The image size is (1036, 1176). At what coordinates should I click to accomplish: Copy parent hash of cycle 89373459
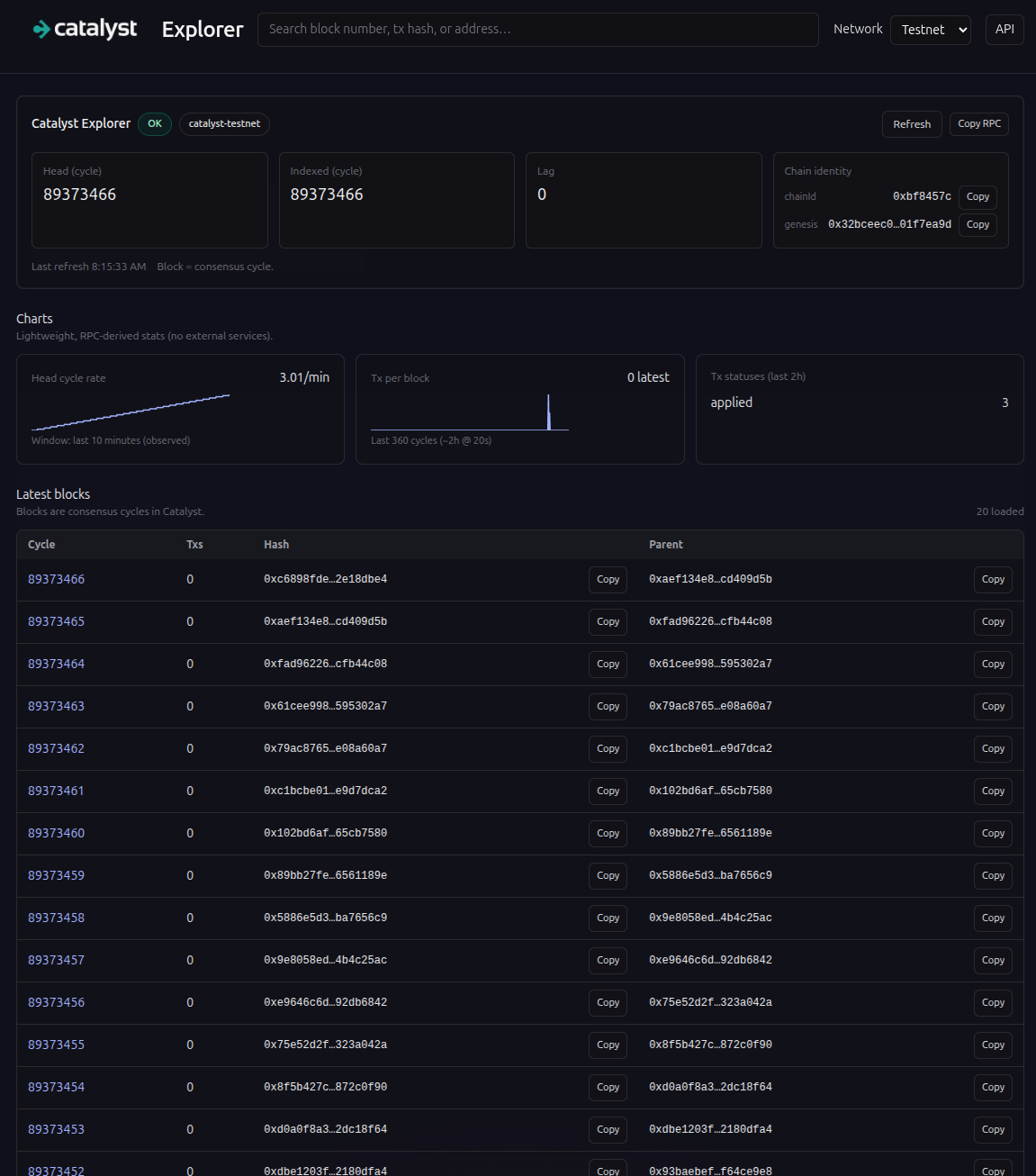point(993,876)
